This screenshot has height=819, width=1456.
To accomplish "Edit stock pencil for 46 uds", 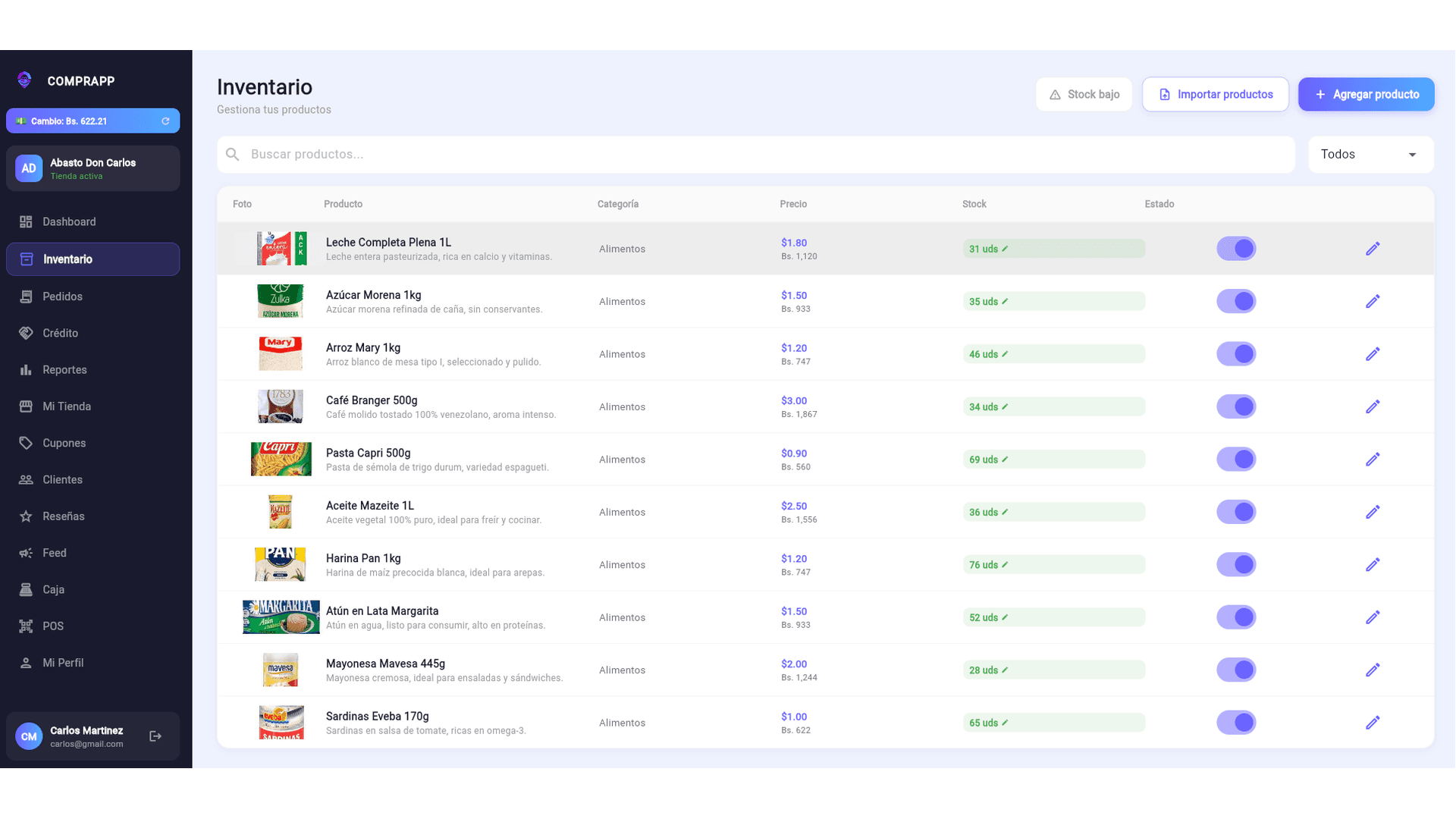I will pyautogui.click(x=1005, y=354).
